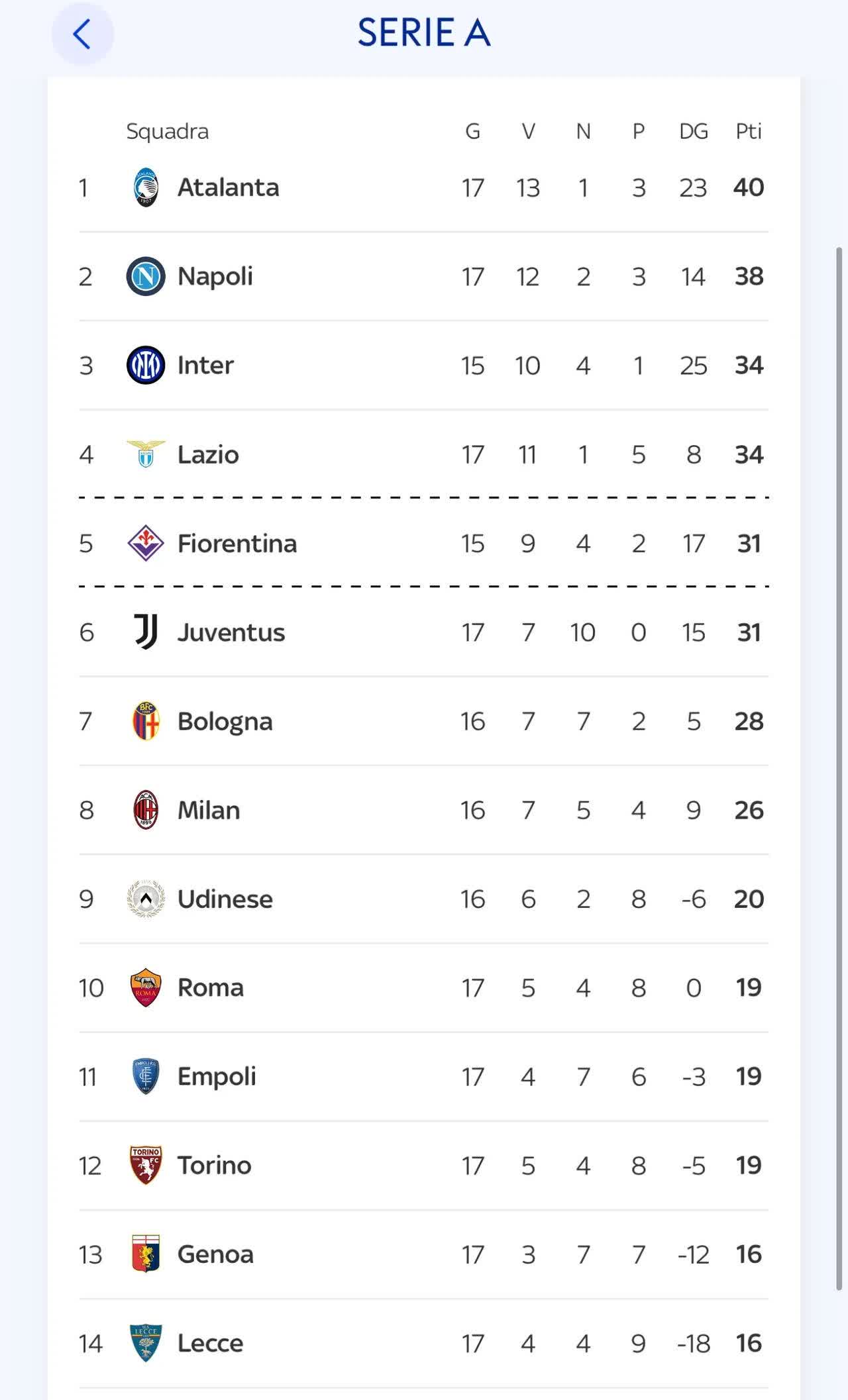
Task: Tap the Torino bull crest
Action: (x=146, y=1165)
